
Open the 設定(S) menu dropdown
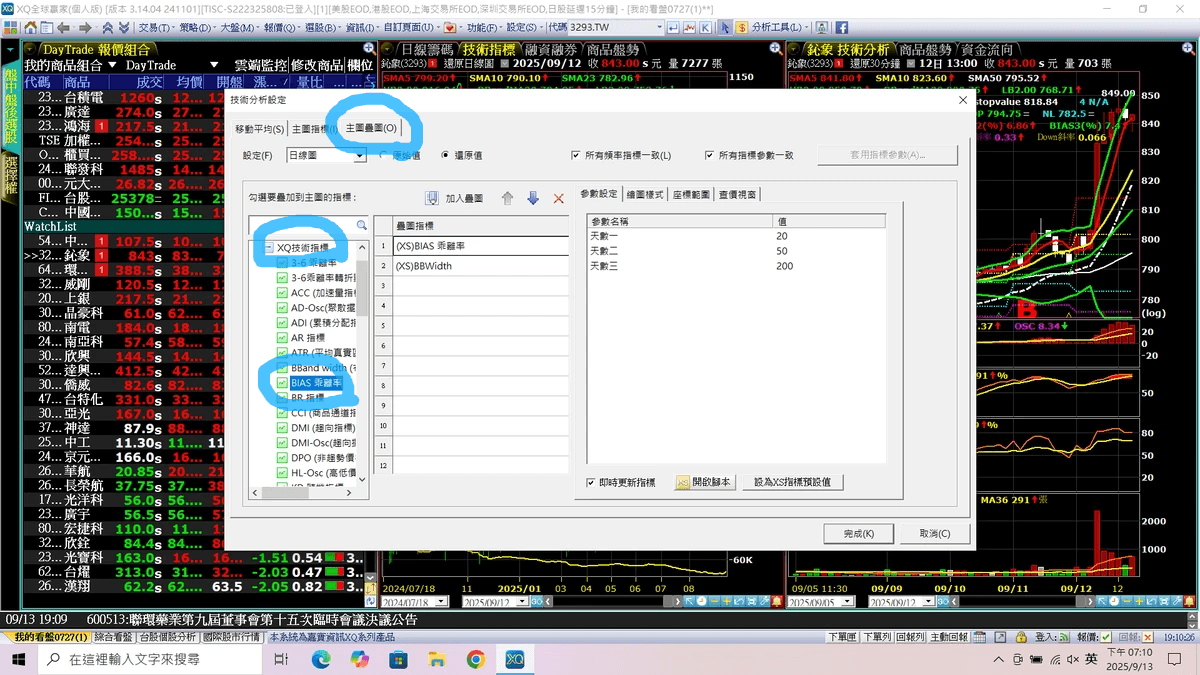pyautogui.click(x=523, y=27)
